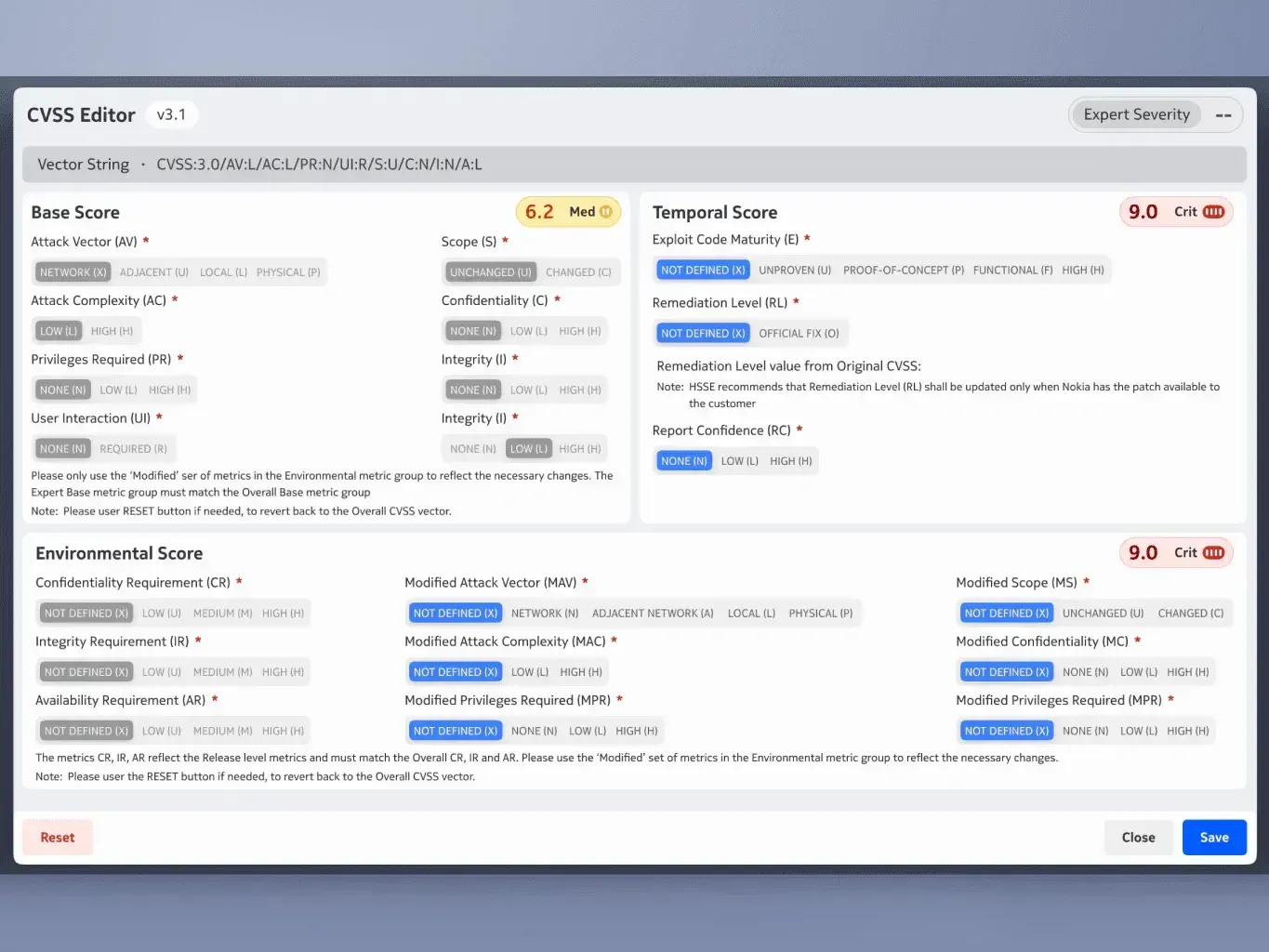Set Report Confidence (RC) to HIGH (H)
This screenshot has width=1269, height=952.
pyautogui.click(x=791, y=461)
